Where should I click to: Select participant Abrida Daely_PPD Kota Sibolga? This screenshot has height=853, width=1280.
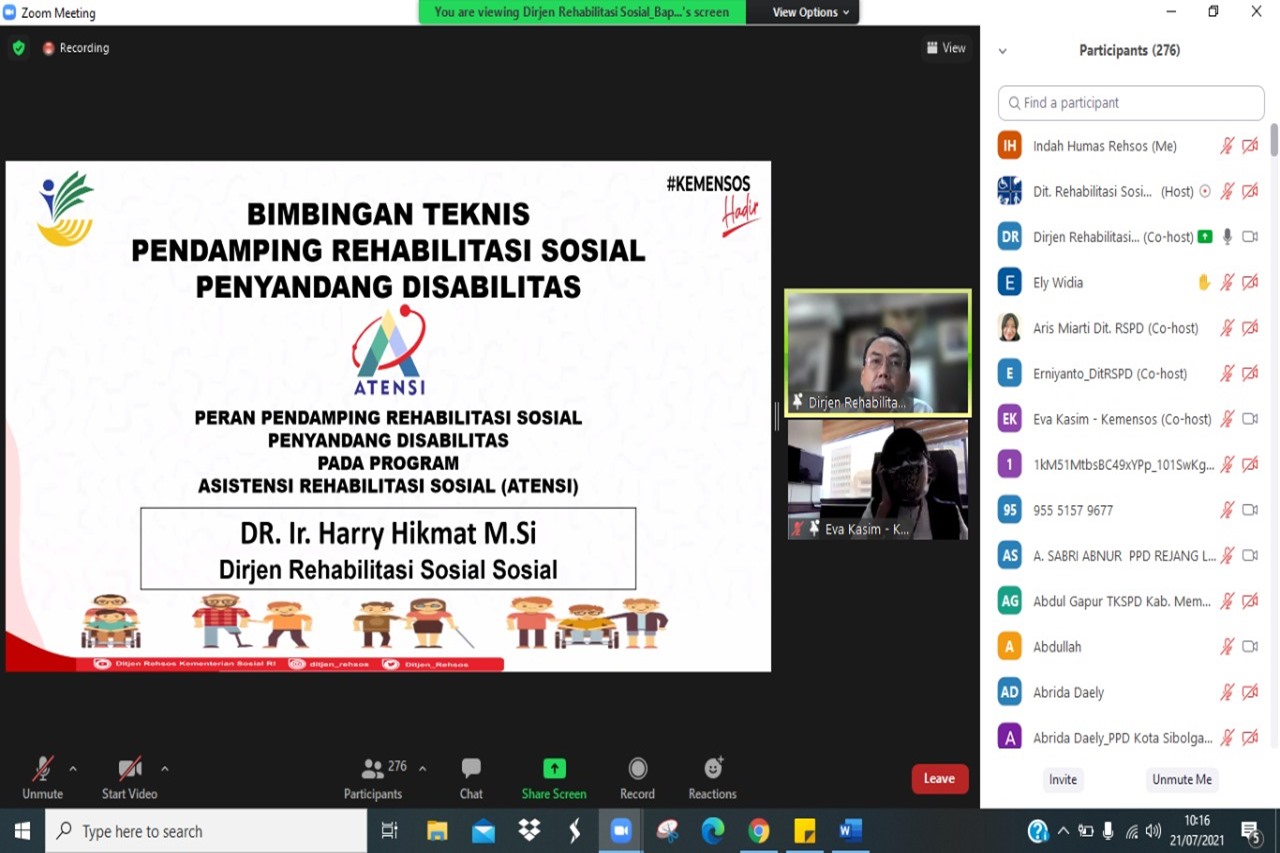tap(1131, 738)
